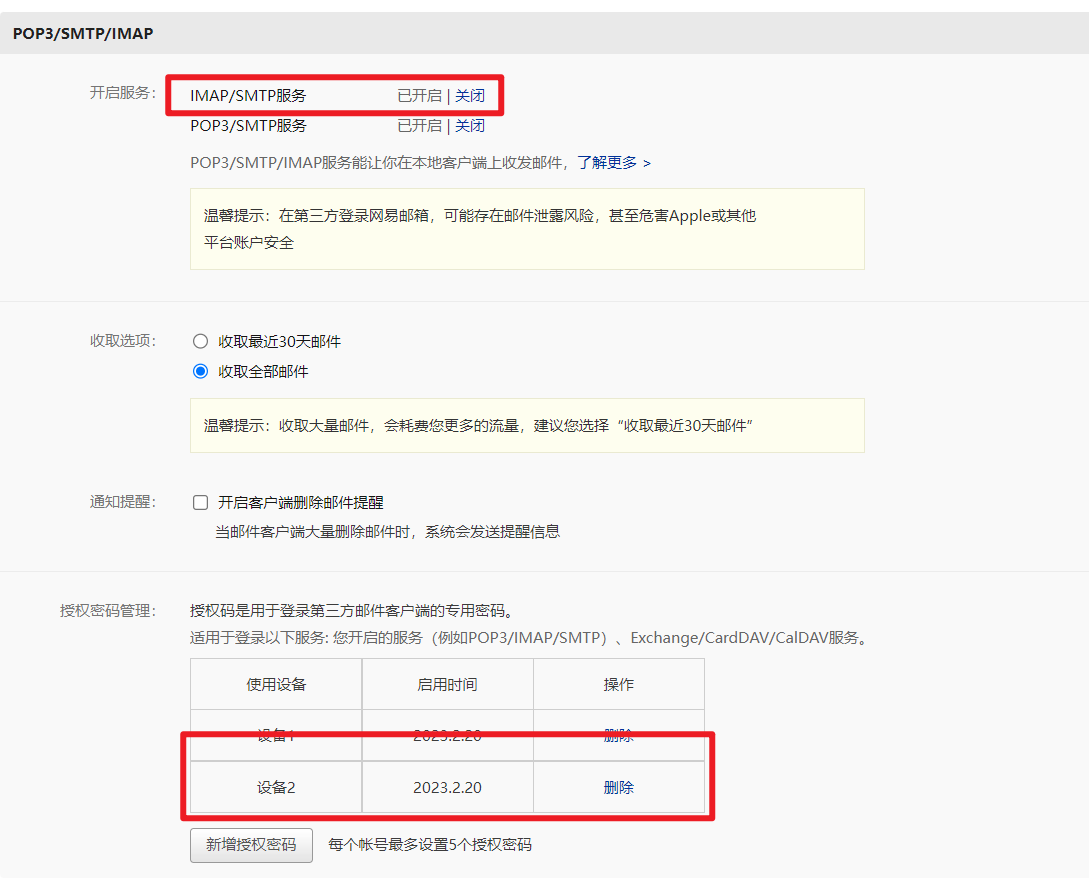点击"收取选项"标签
Image resolution: width=1089 pixels, height=879 pixels.
[x=125, y=339]
